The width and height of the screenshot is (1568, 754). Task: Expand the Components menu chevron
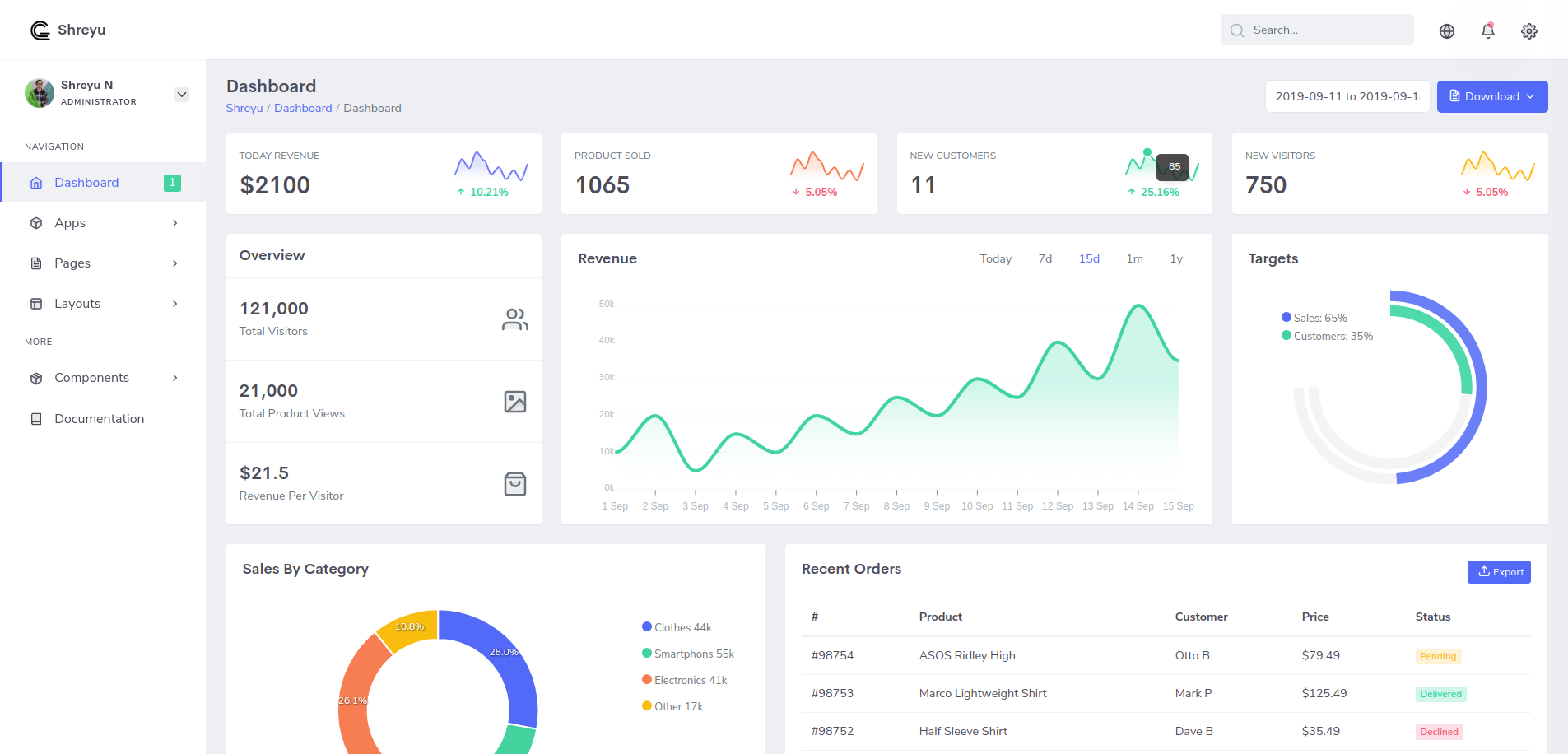point(175,378)
